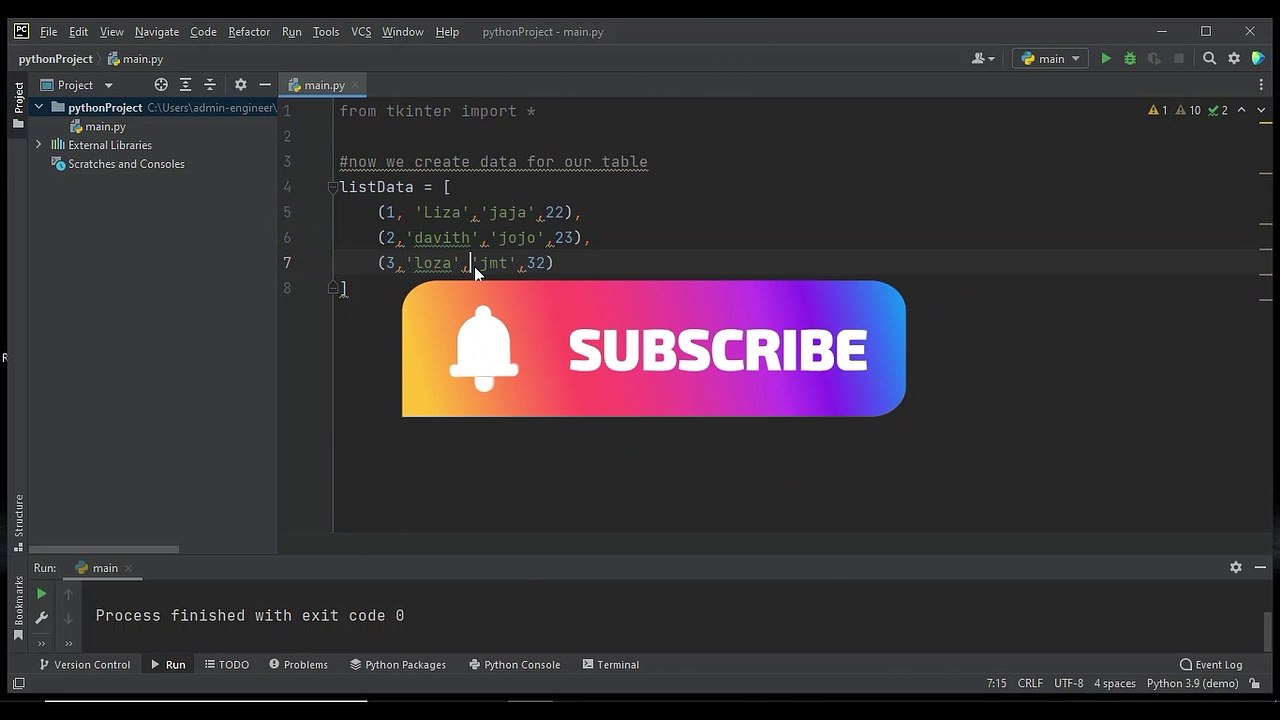Switch to the main.py editor tab
This screenshot has width=1280, height=720.
[x=324, y=85]
